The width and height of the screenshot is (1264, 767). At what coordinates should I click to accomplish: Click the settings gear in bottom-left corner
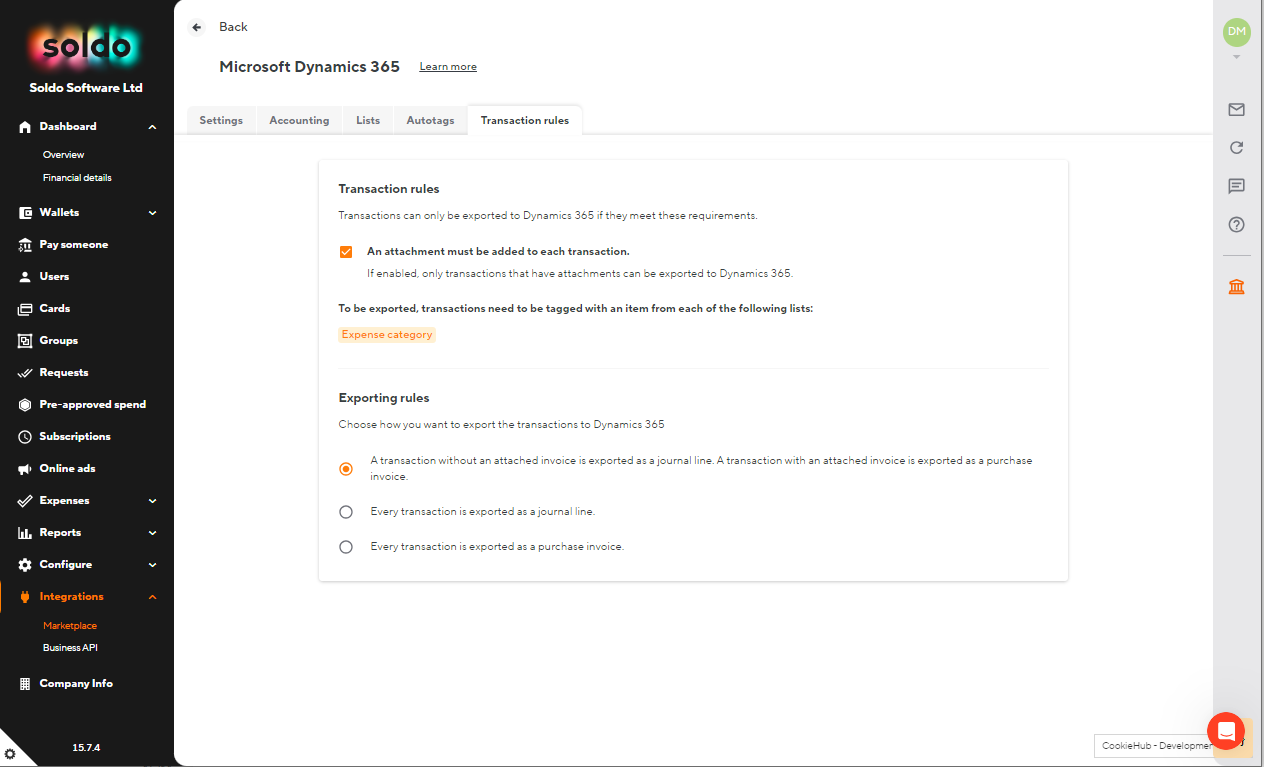[10, 754]
